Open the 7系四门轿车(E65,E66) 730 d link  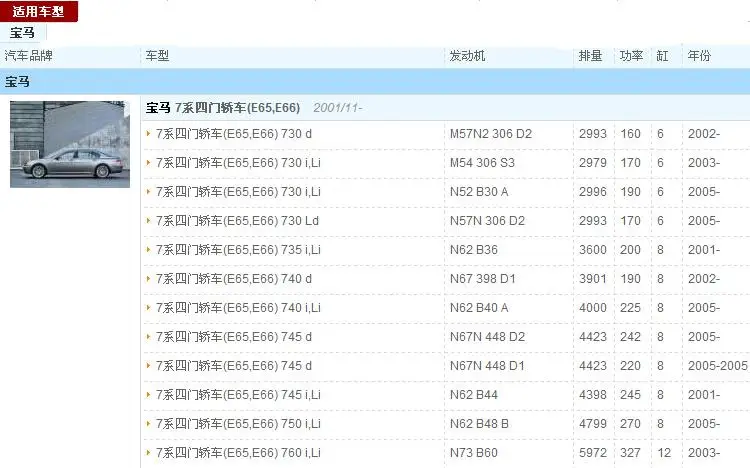pos(234,134)
